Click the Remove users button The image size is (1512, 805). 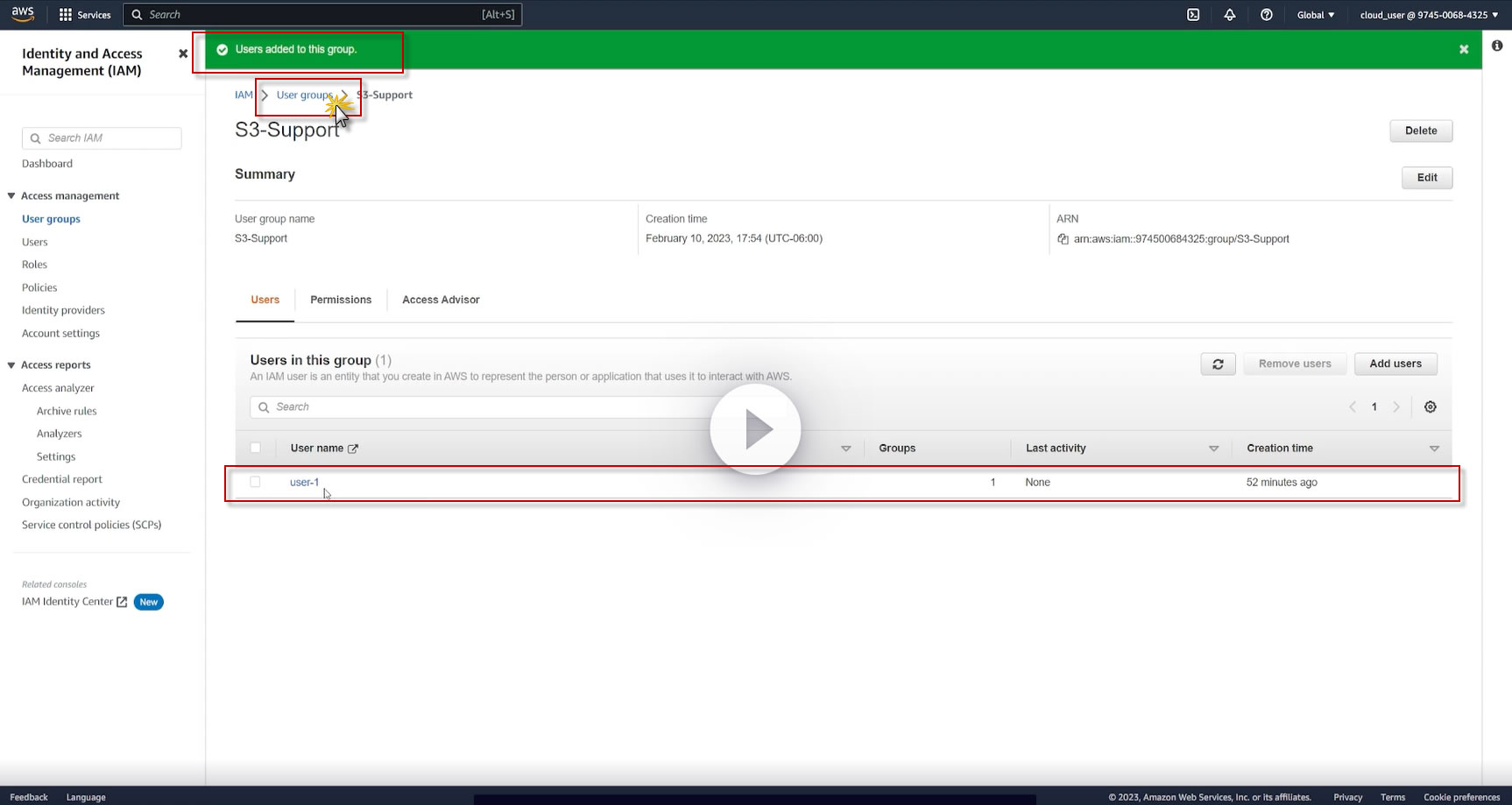coord(1295,364)
